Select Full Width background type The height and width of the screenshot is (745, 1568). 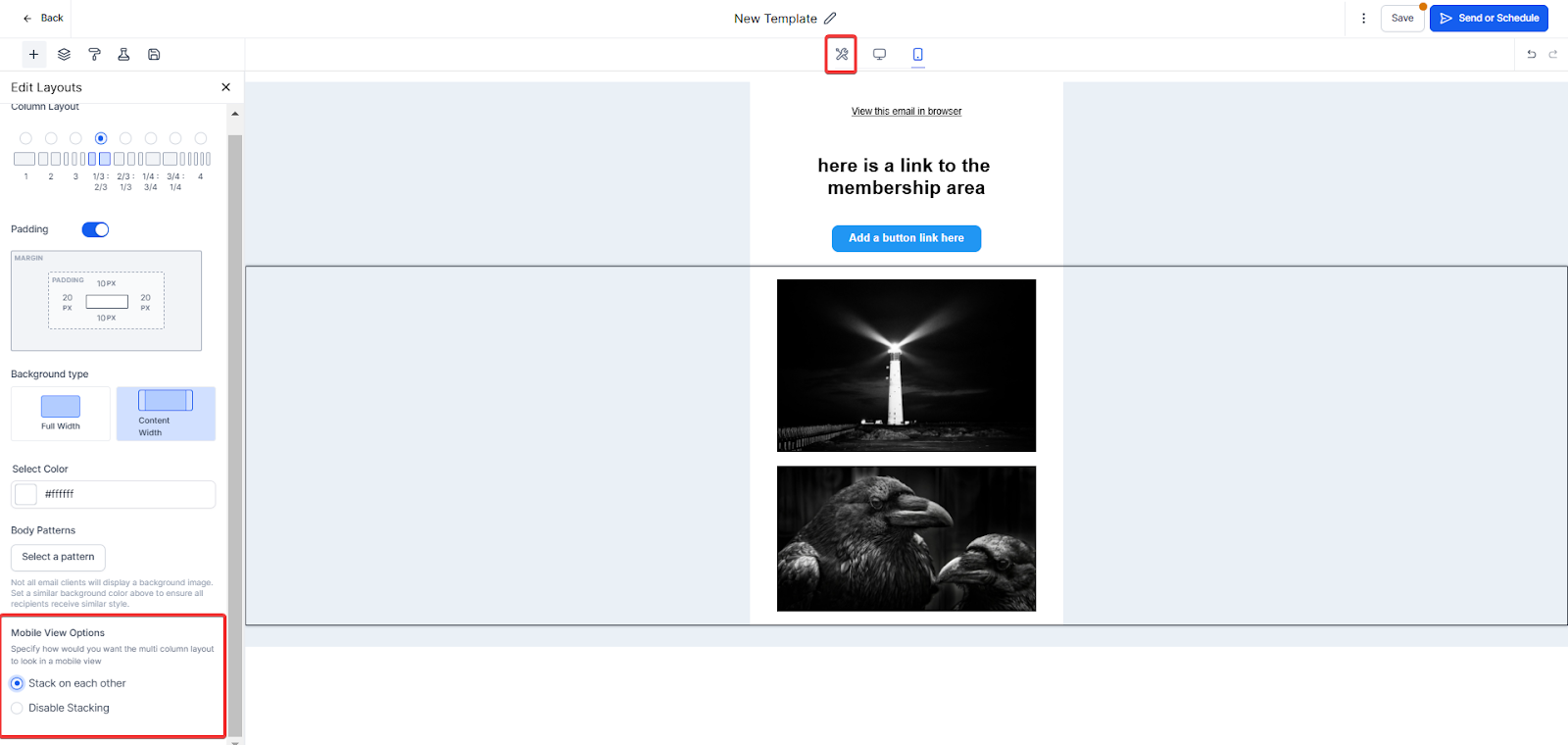(x=61, y=414)
